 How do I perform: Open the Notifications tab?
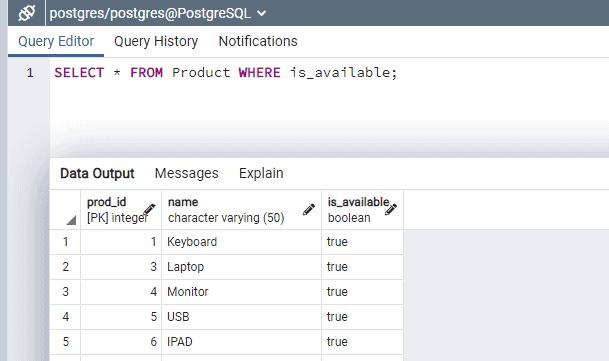(258, 41)
